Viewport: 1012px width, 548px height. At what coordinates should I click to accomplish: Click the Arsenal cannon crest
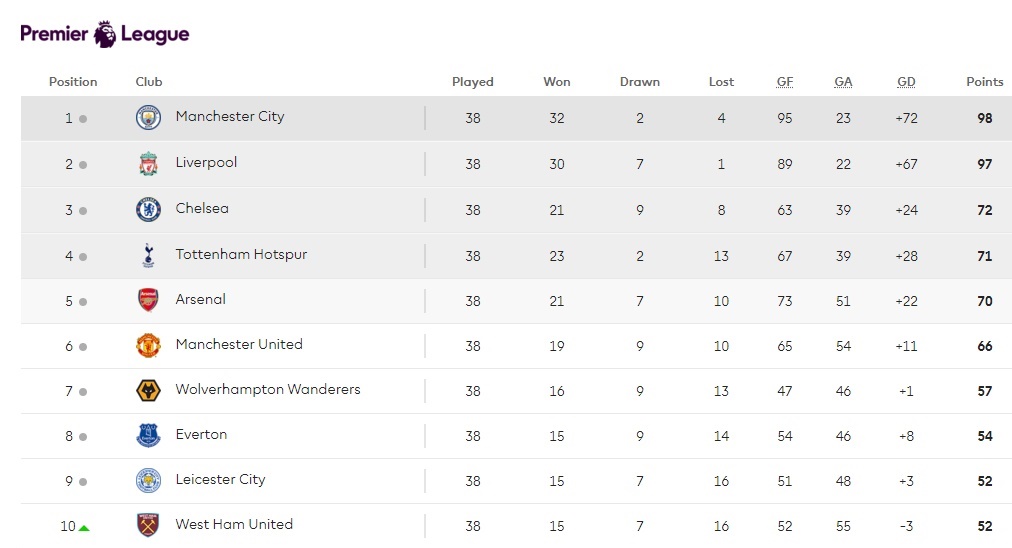coord(148,301)
